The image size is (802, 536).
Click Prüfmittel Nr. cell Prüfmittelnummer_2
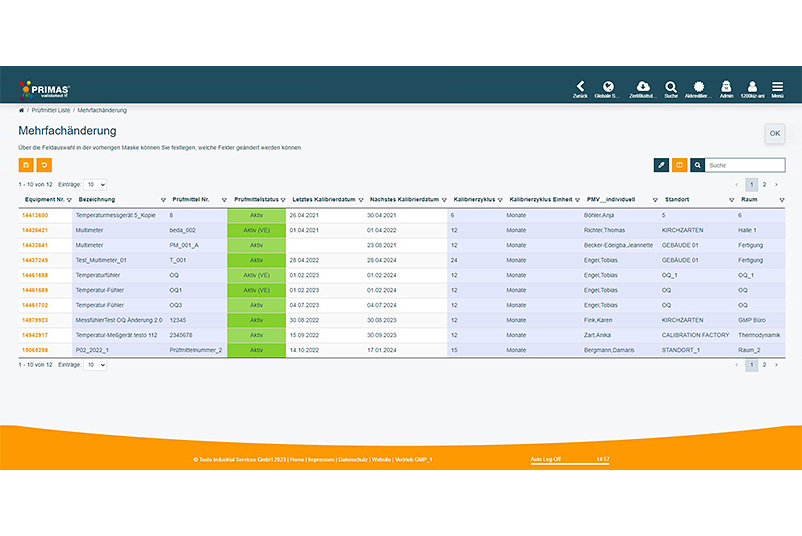pos(196,350)
